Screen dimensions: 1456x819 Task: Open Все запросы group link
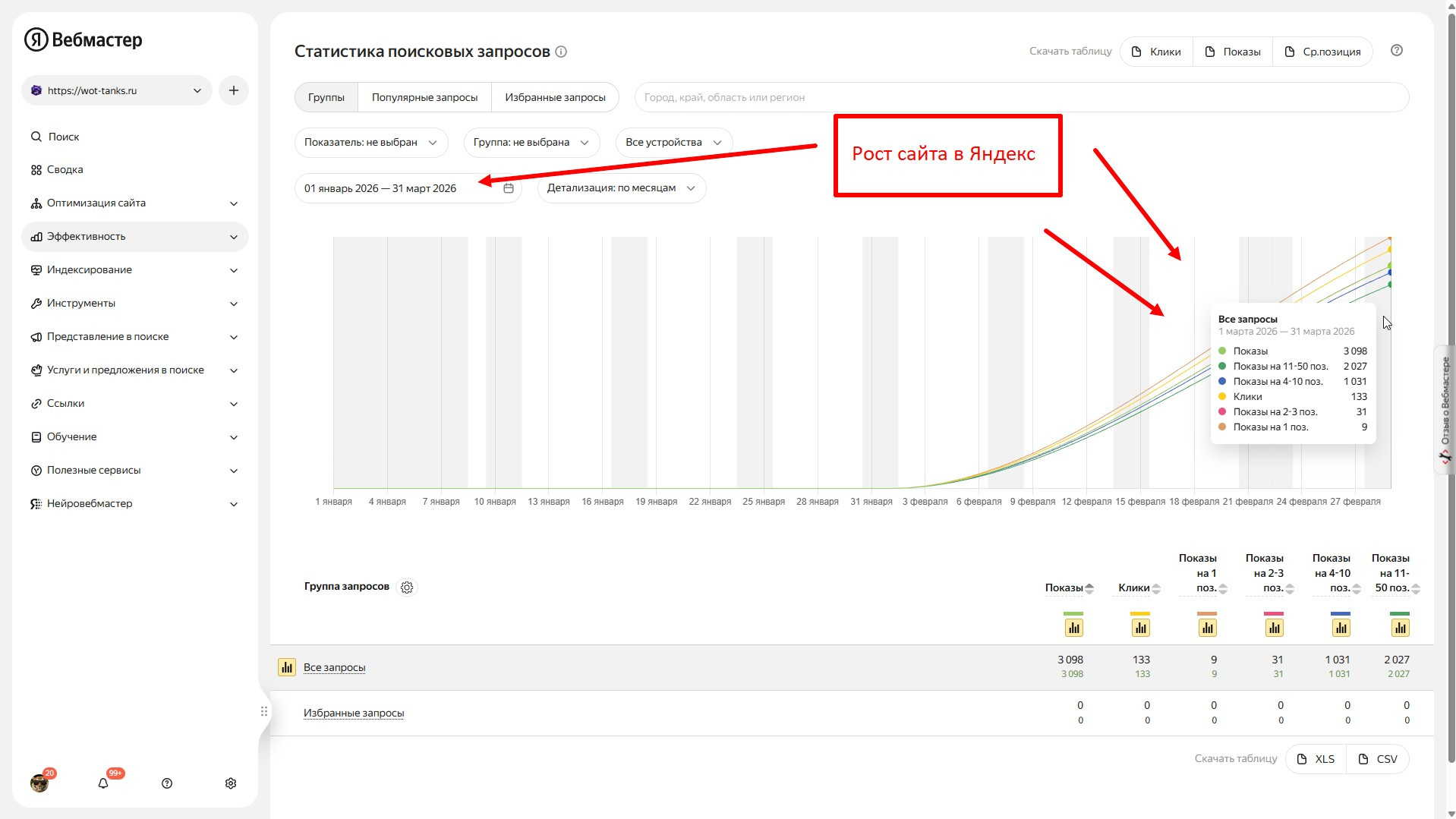[335, 668]
